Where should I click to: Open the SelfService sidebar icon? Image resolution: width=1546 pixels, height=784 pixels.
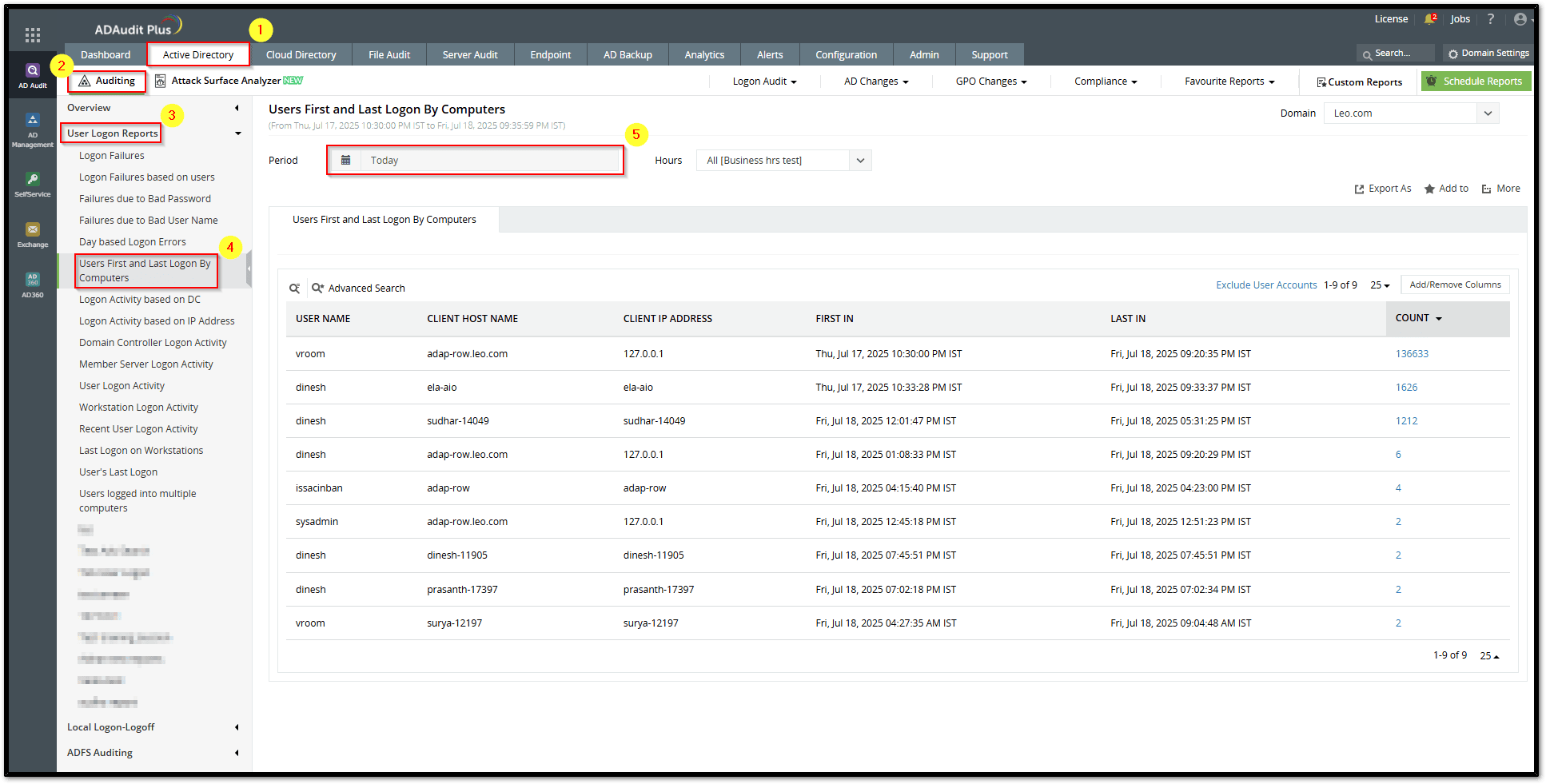pos(33,184)
